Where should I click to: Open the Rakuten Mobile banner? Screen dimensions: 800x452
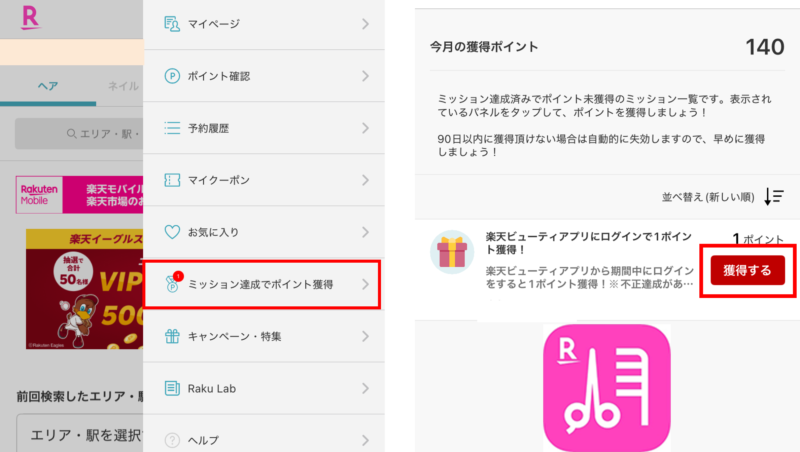(x=80, y=195)
